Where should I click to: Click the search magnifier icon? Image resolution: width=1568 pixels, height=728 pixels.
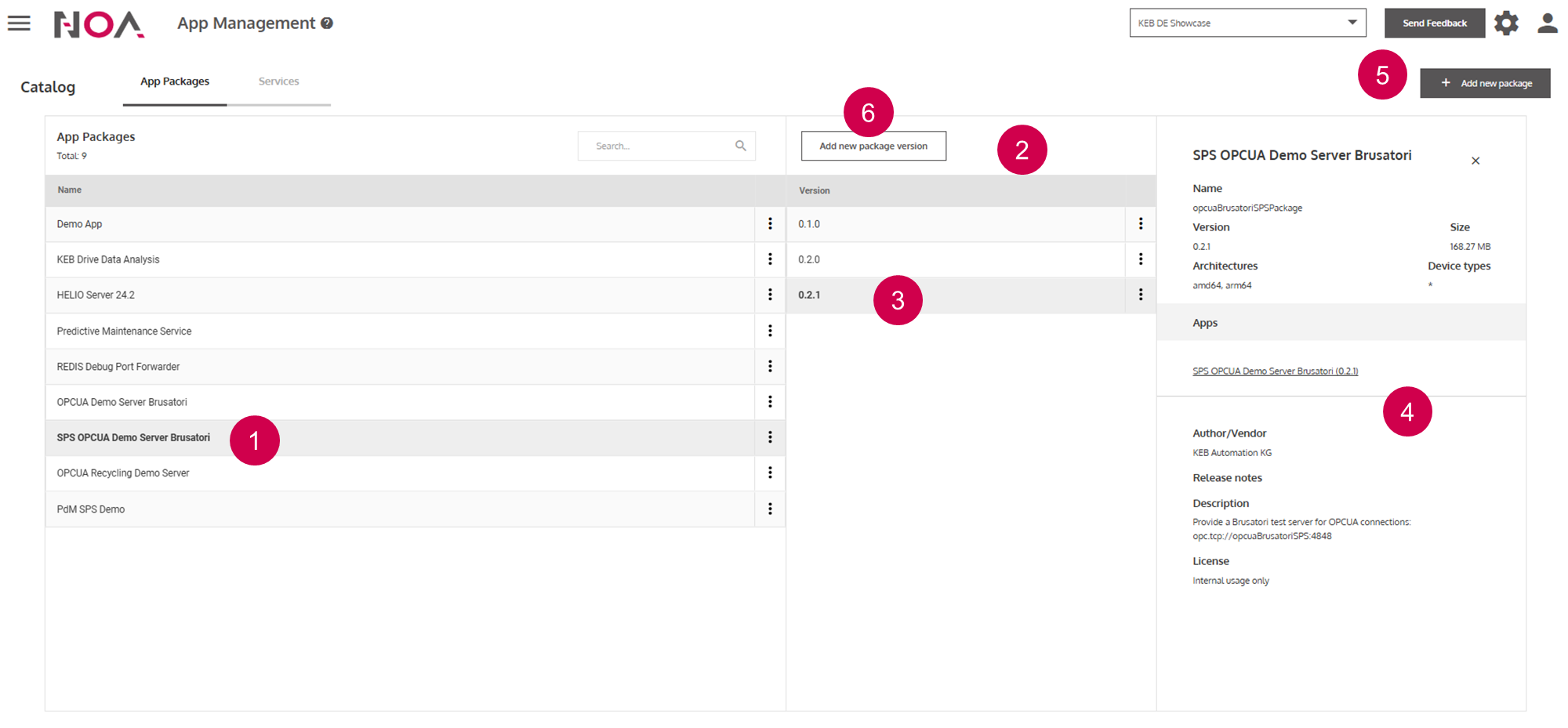coord(740,146)
